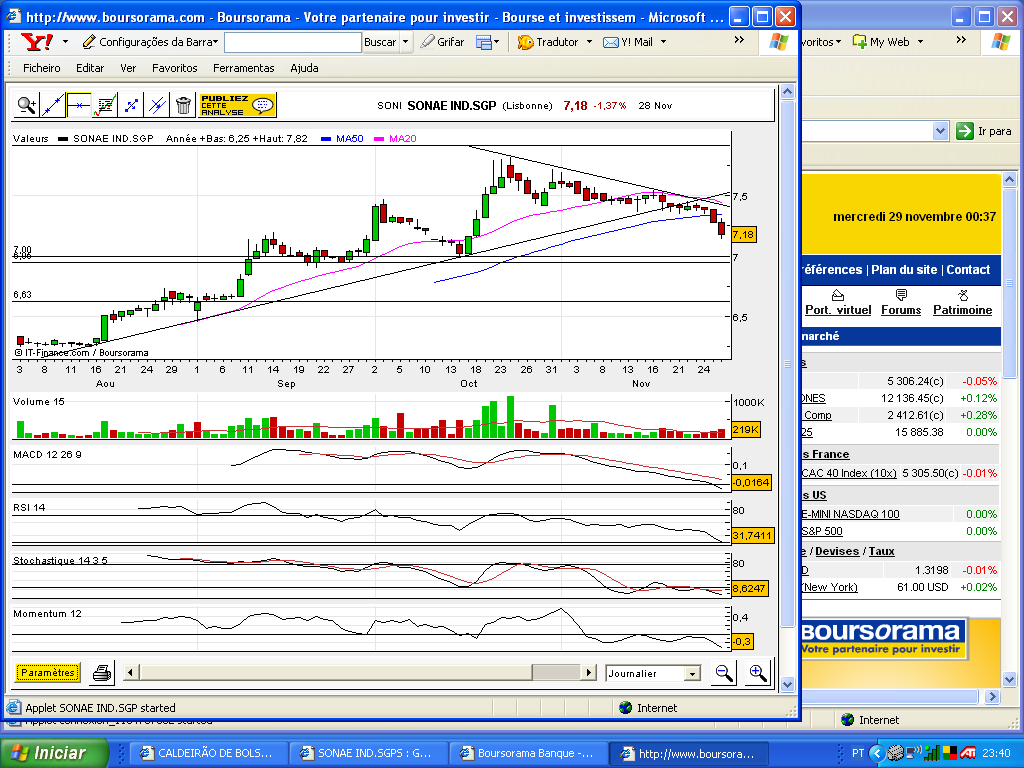The image size is (1024, 768).
Task: Open the Y! Mail toolbar button
Action: pos(628,42)
